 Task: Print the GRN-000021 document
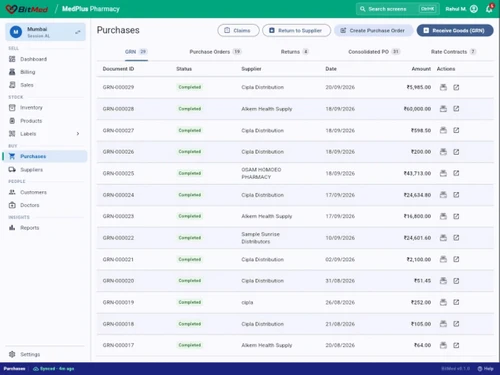point(443,259)
